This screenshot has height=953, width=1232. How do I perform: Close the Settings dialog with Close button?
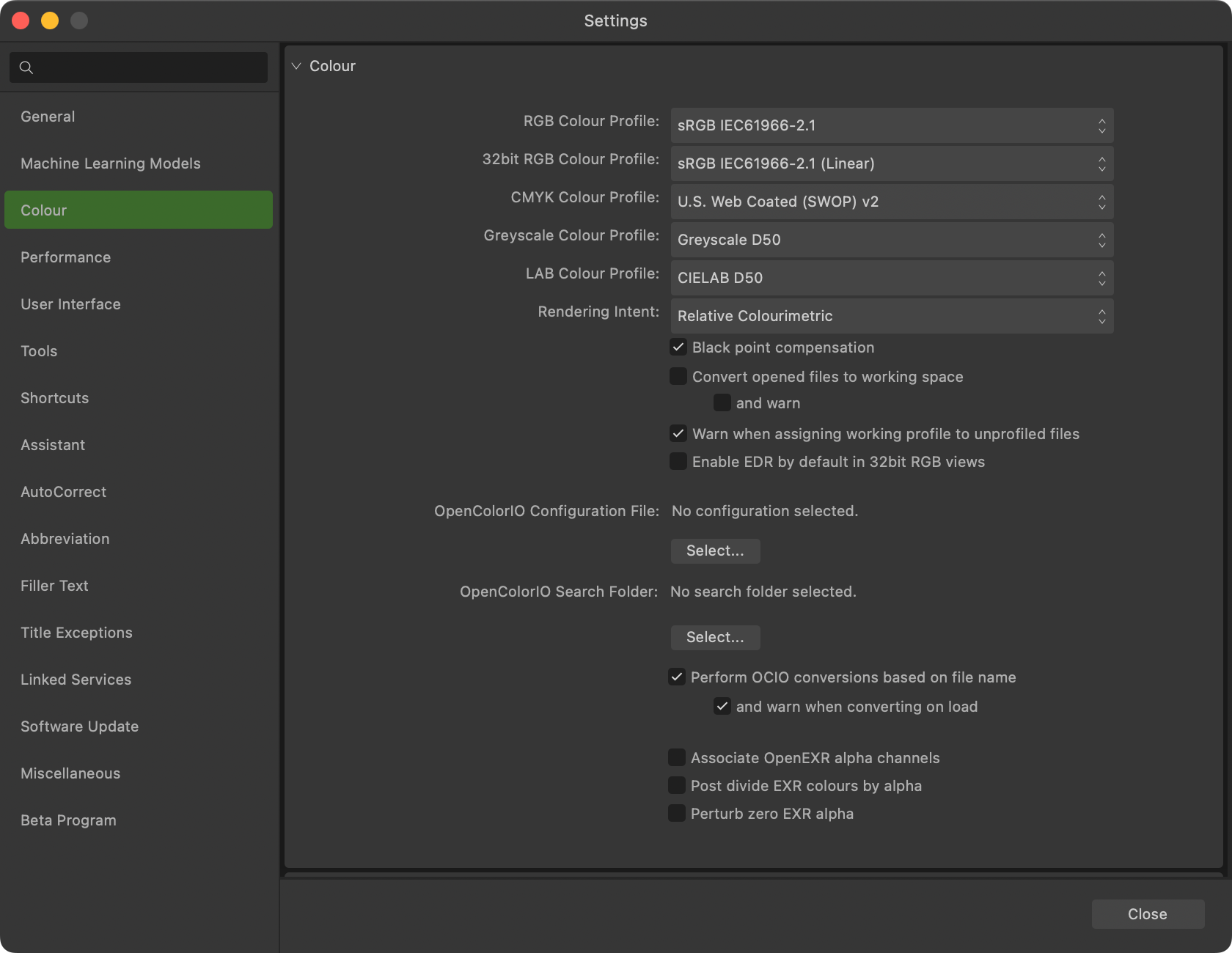tap(1147, 914)
